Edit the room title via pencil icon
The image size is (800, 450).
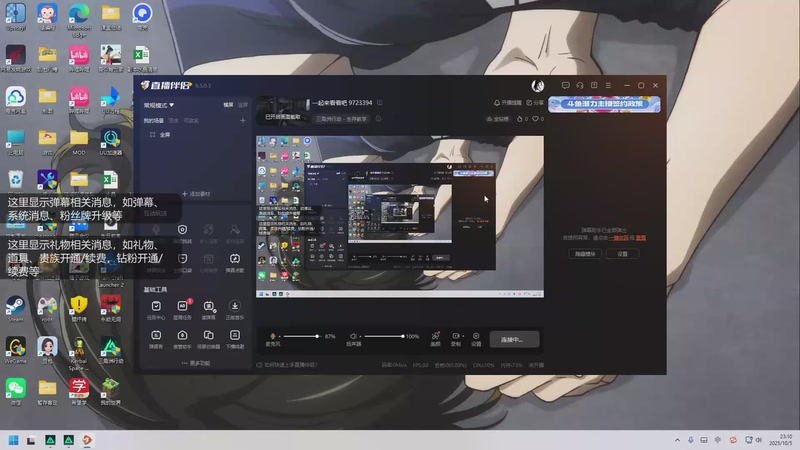(380, 103)
